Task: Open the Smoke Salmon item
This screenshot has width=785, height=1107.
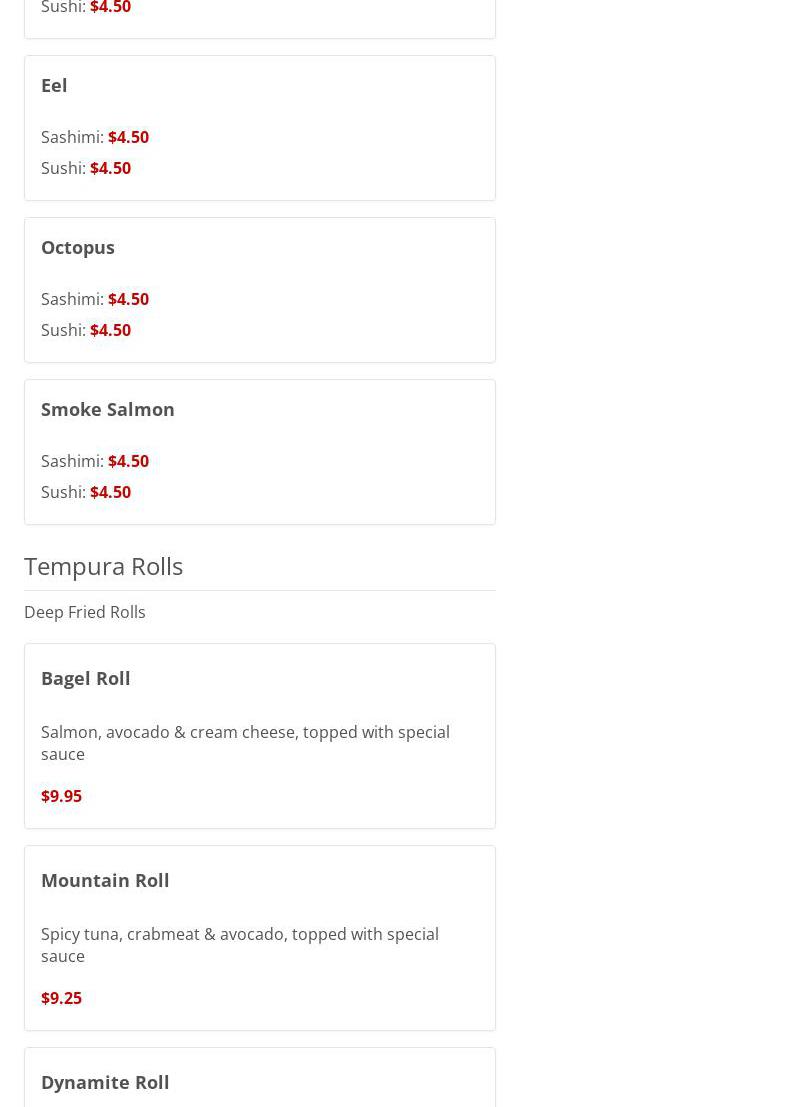Action: pyautogui.click(x=108, y=409)
